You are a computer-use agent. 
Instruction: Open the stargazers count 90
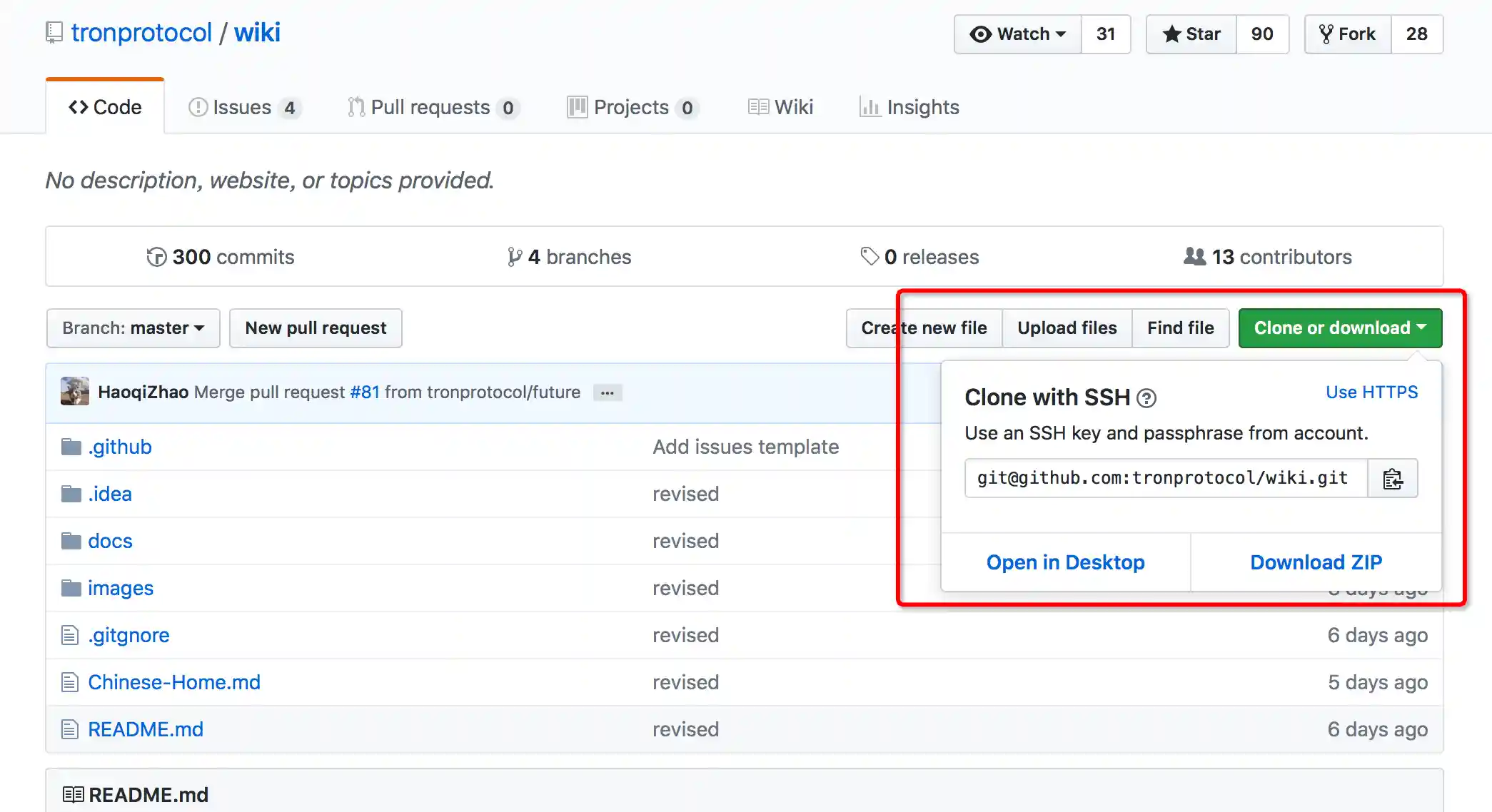click(x=1261, y=34)
